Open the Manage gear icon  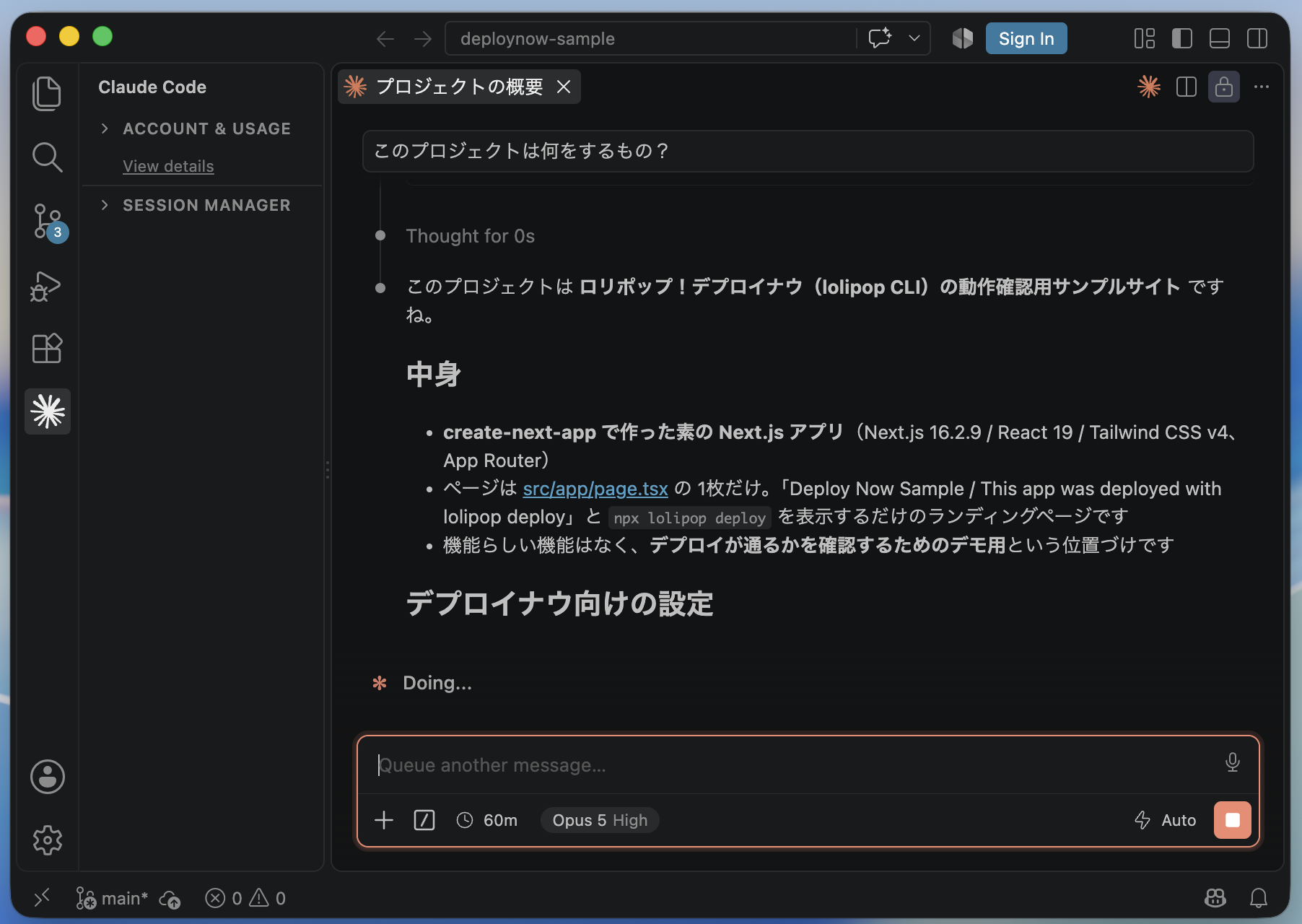(48, 840)
